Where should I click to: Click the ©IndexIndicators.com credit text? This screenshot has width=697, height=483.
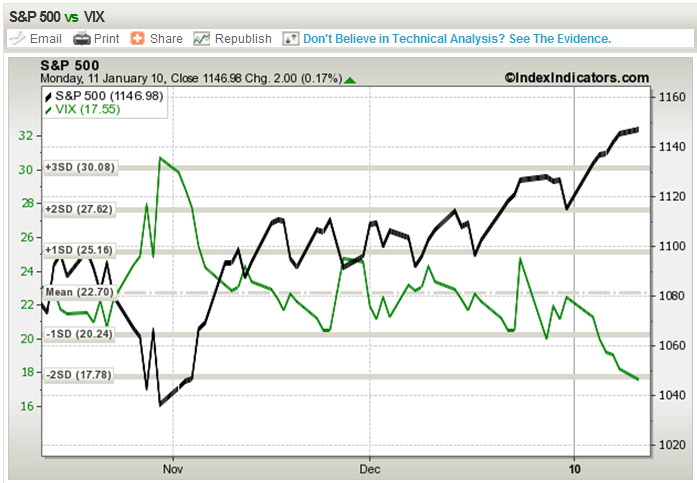coord(577,78)
